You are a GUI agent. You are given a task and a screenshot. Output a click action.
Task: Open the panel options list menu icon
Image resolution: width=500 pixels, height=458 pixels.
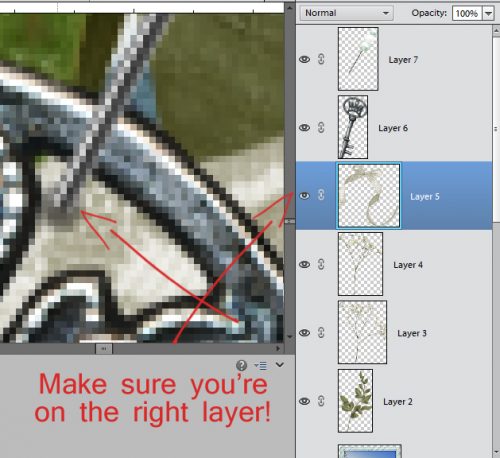[261, 366]
